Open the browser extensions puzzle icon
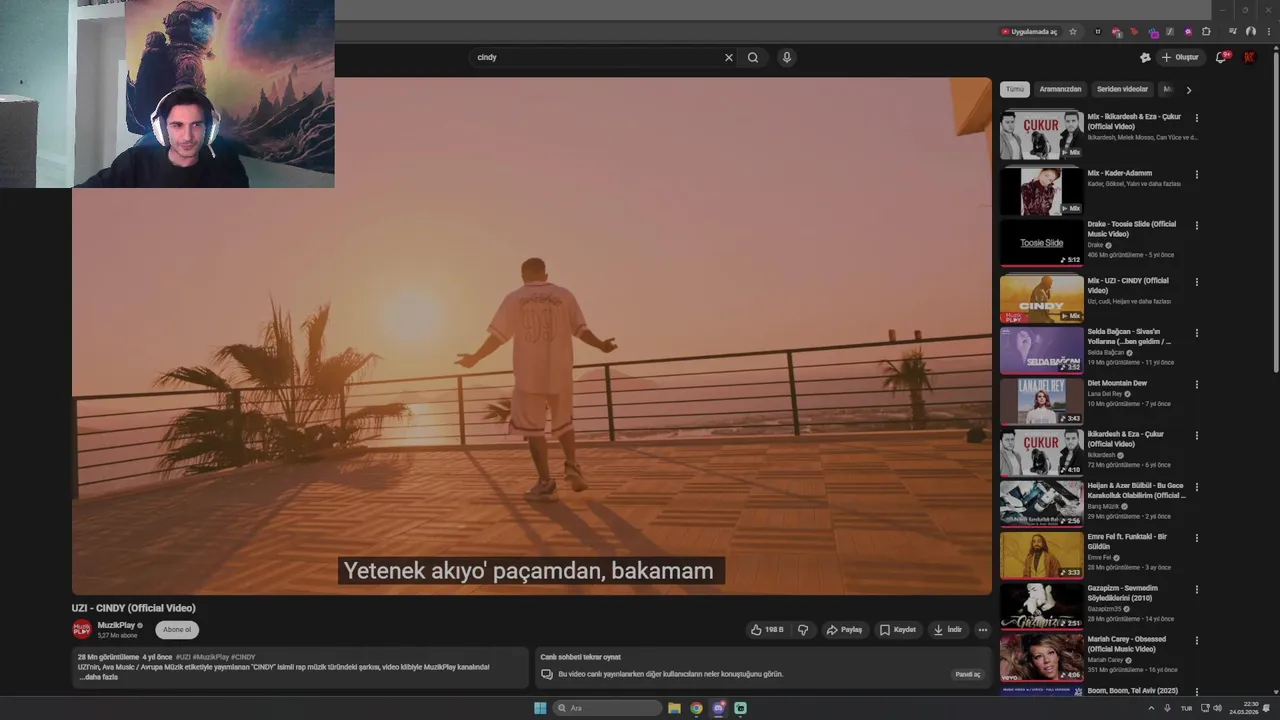1280x720 pixels. point(1206,31)
